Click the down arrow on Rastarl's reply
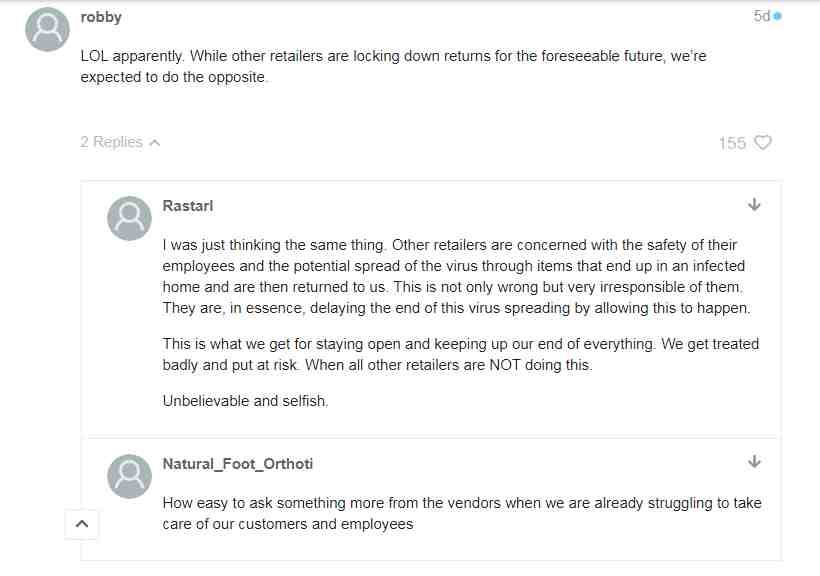This screenshot has height=576, width=820. point(754,205)
